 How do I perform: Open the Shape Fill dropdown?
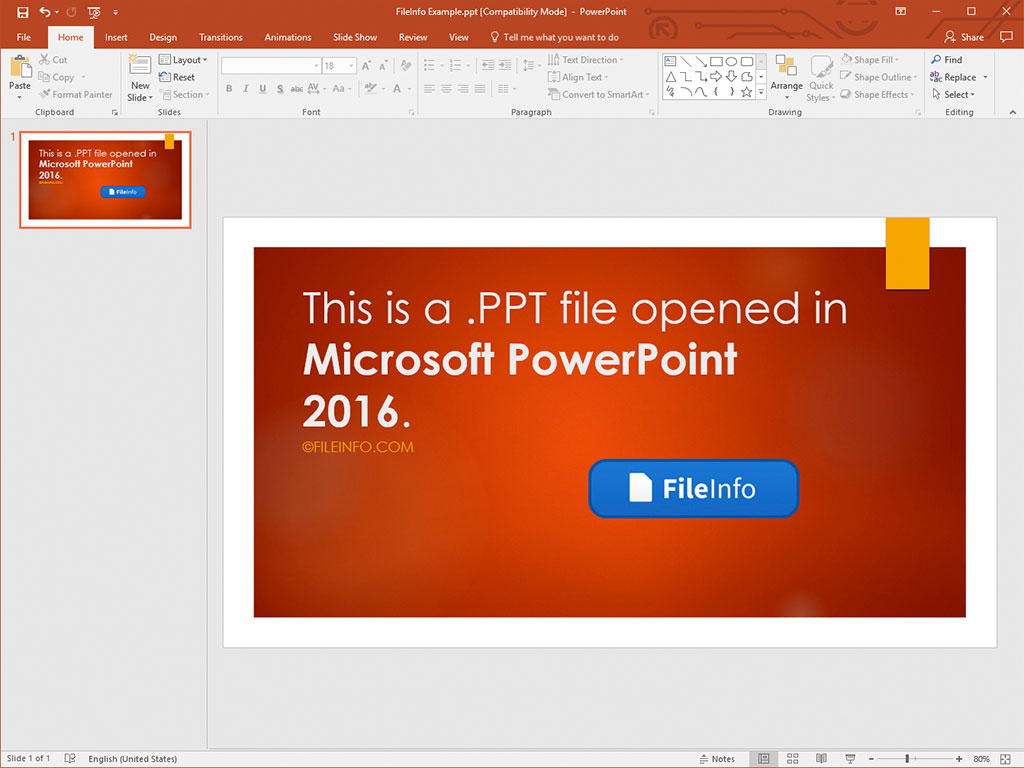coord(875,59)
